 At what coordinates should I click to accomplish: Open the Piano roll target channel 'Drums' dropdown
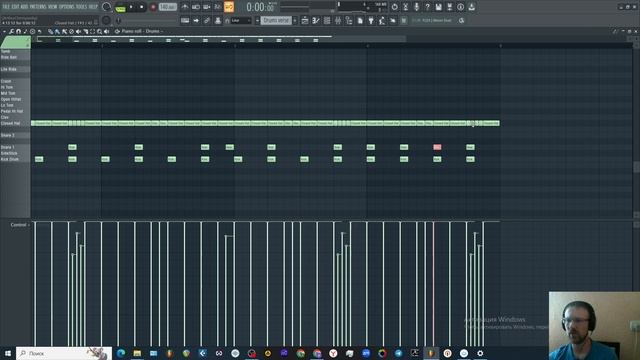pyautogui.click(x=153, y=31)
